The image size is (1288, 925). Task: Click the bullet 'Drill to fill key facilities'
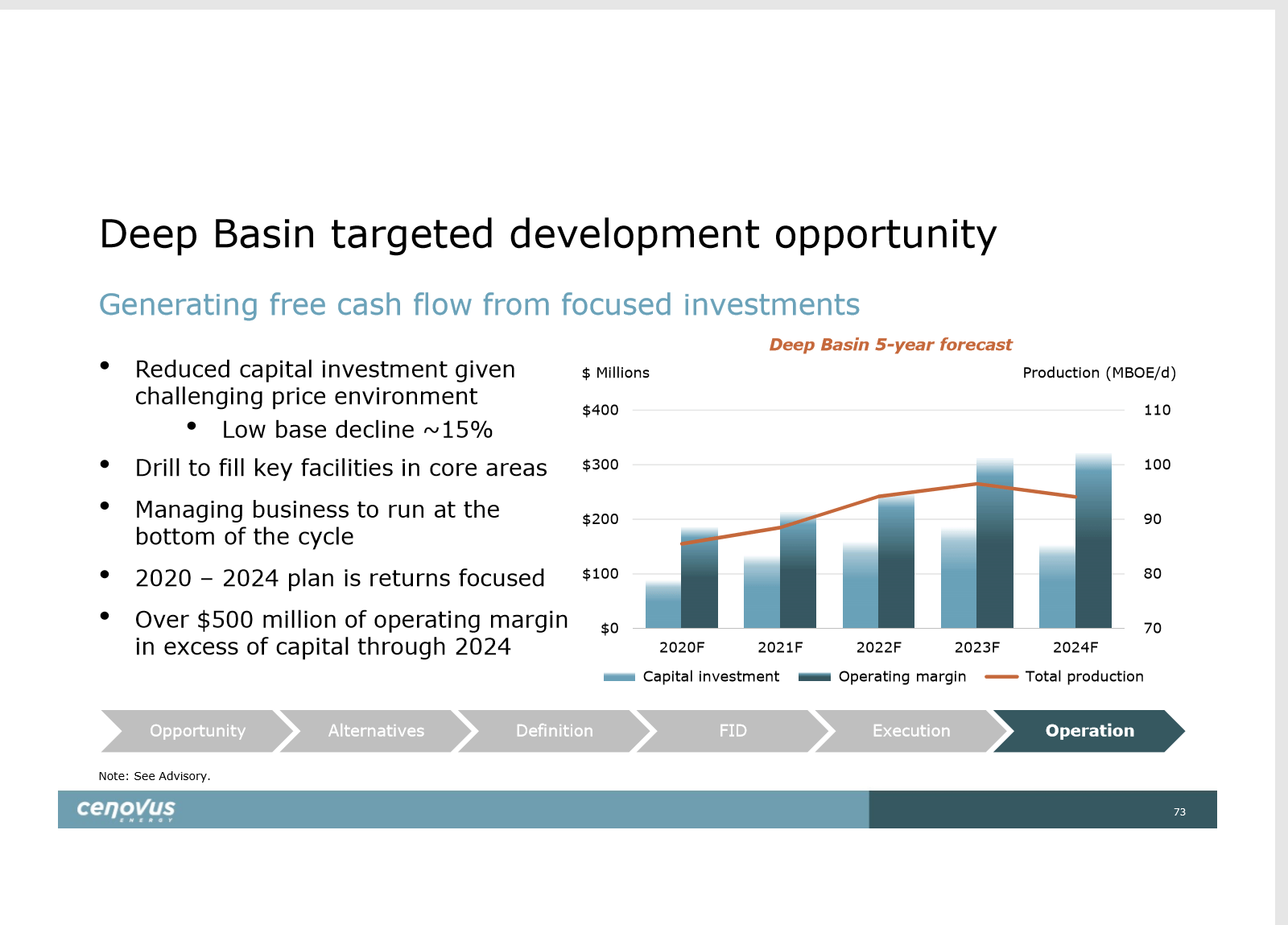(341, 468)
